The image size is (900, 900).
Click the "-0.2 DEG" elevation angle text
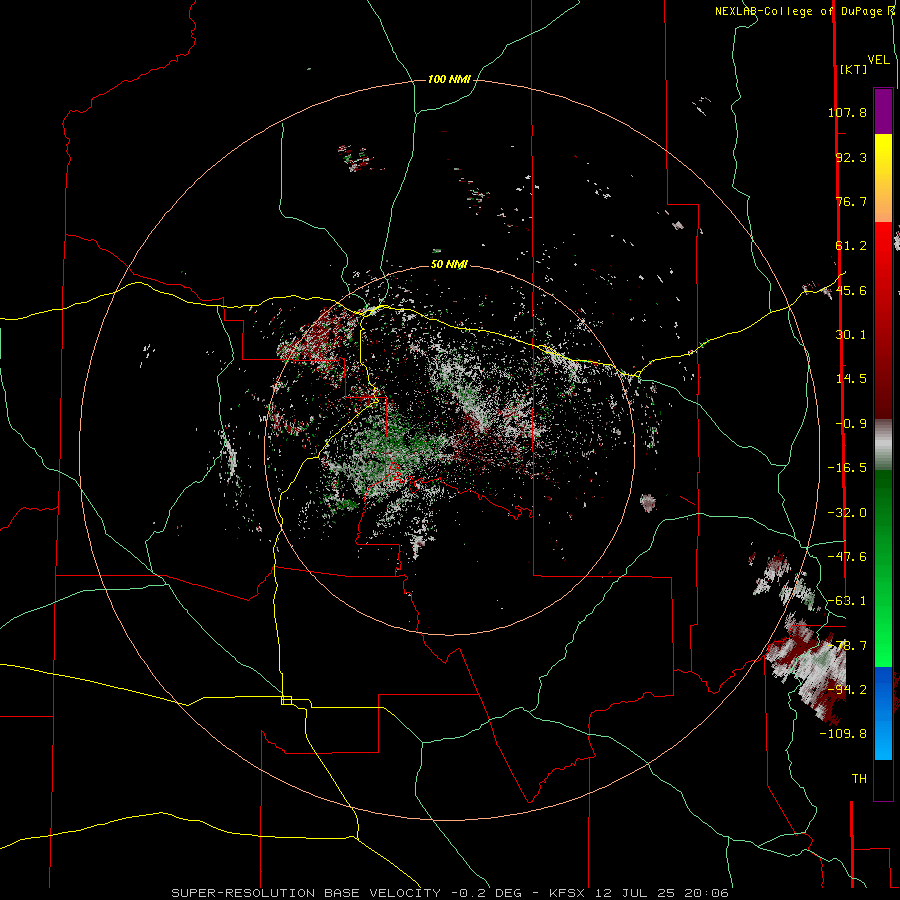[486, 893]
